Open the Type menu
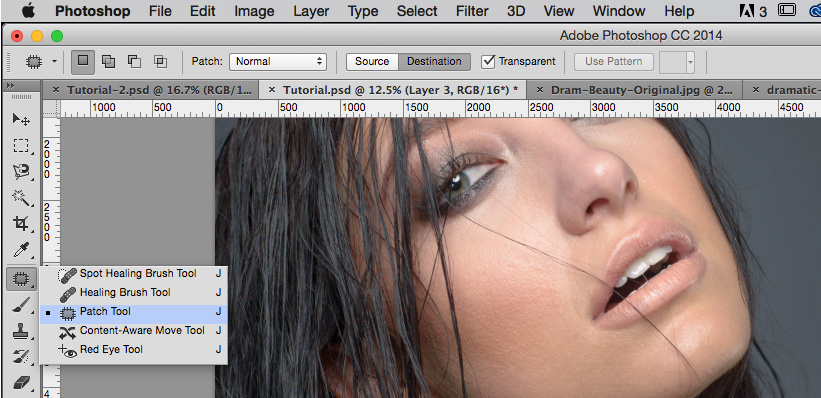This screenshot has width=821, height=398. 363,11
